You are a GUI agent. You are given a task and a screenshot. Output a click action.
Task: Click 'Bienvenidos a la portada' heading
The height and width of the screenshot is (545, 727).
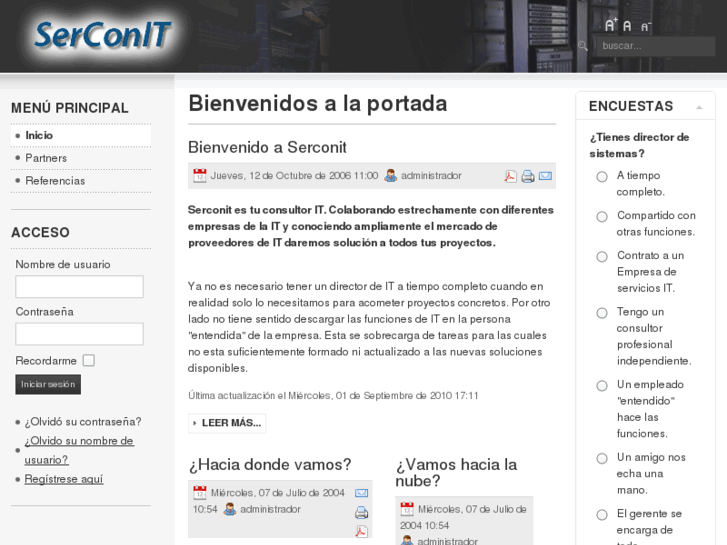318,103
